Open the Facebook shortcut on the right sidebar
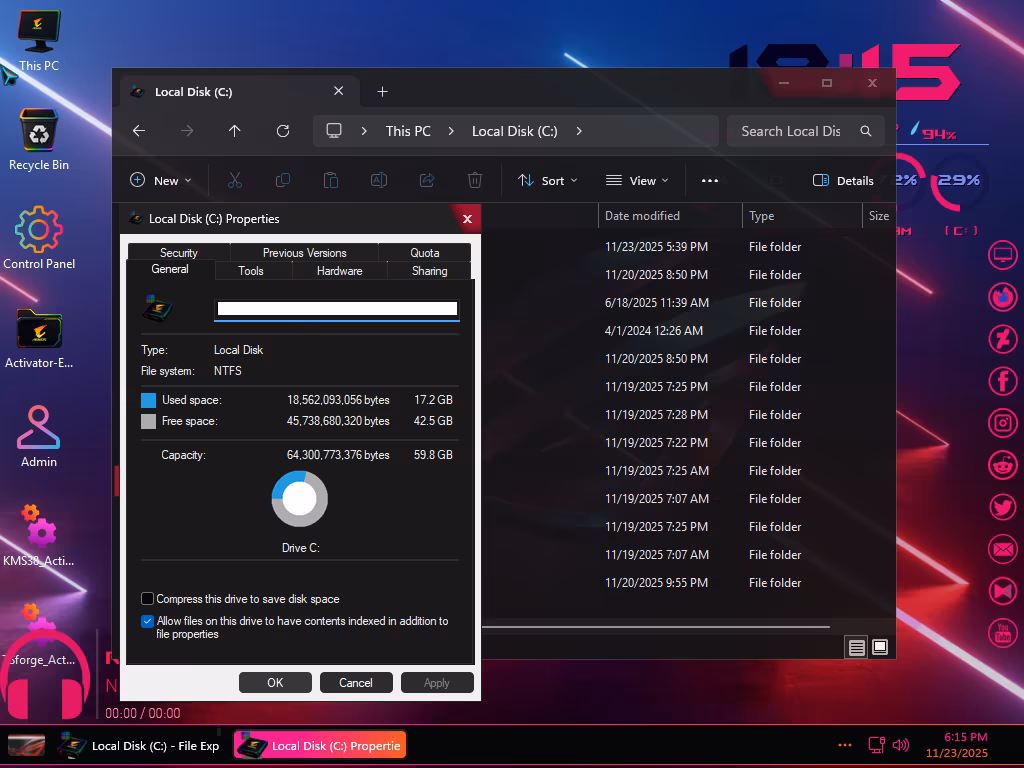The image size is (1024, 768). pyautogui.click(x=1003, y=380)
